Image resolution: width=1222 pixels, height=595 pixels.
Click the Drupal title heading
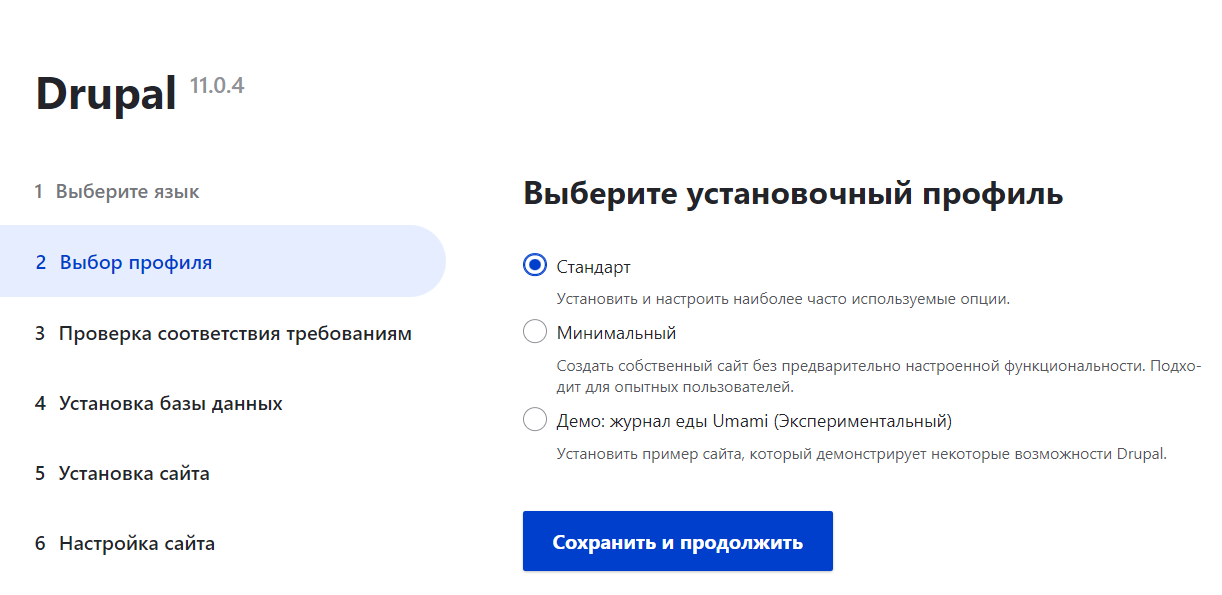point(106,93)
